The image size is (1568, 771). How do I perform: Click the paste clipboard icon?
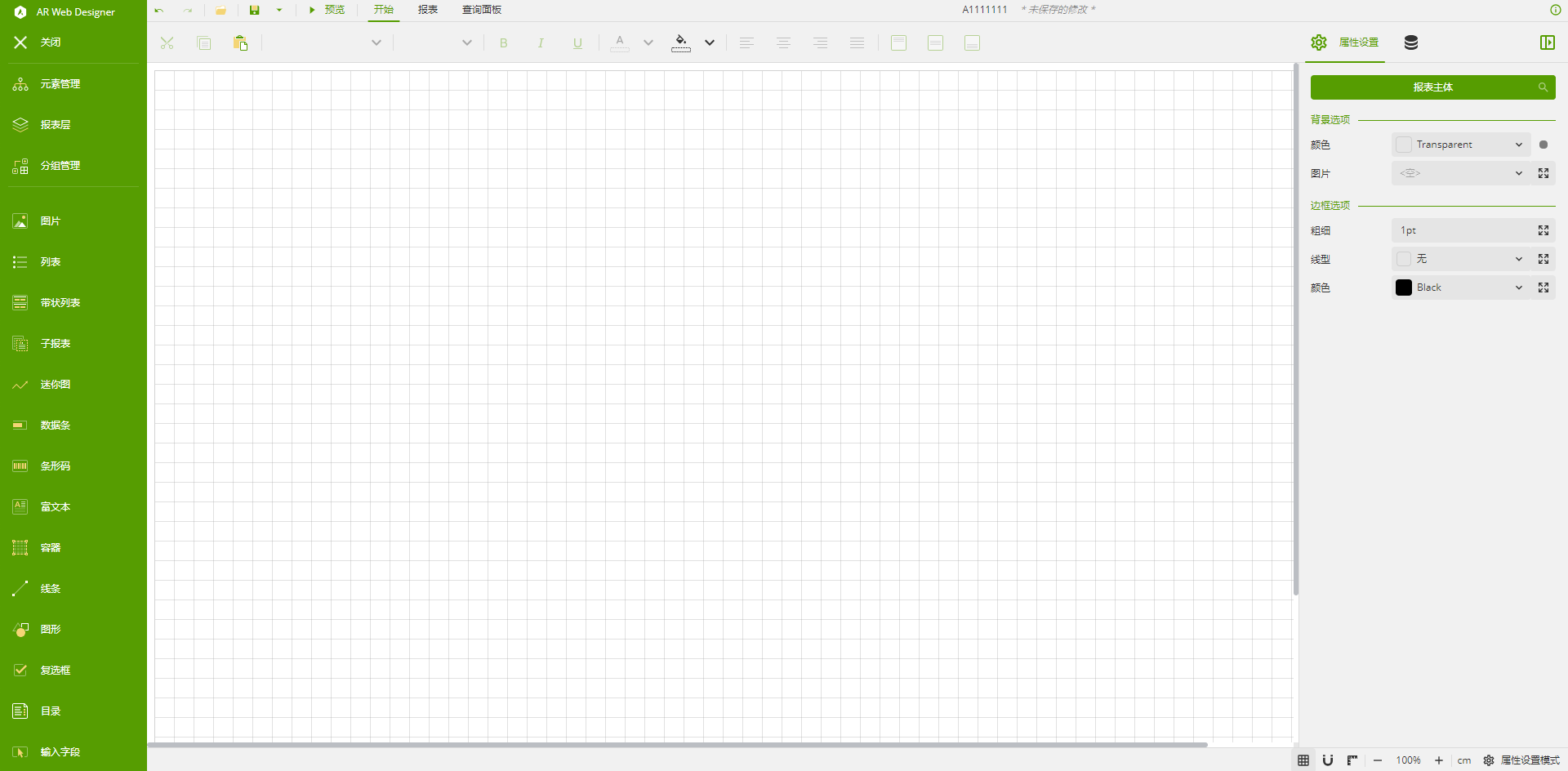(240, 43)
